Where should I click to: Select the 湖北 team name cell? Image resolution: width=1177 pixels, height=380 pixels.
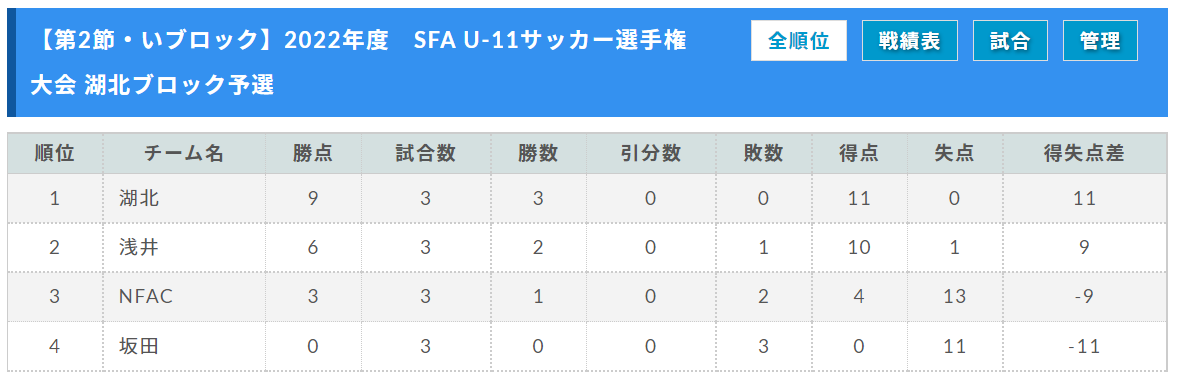(184, 198)
